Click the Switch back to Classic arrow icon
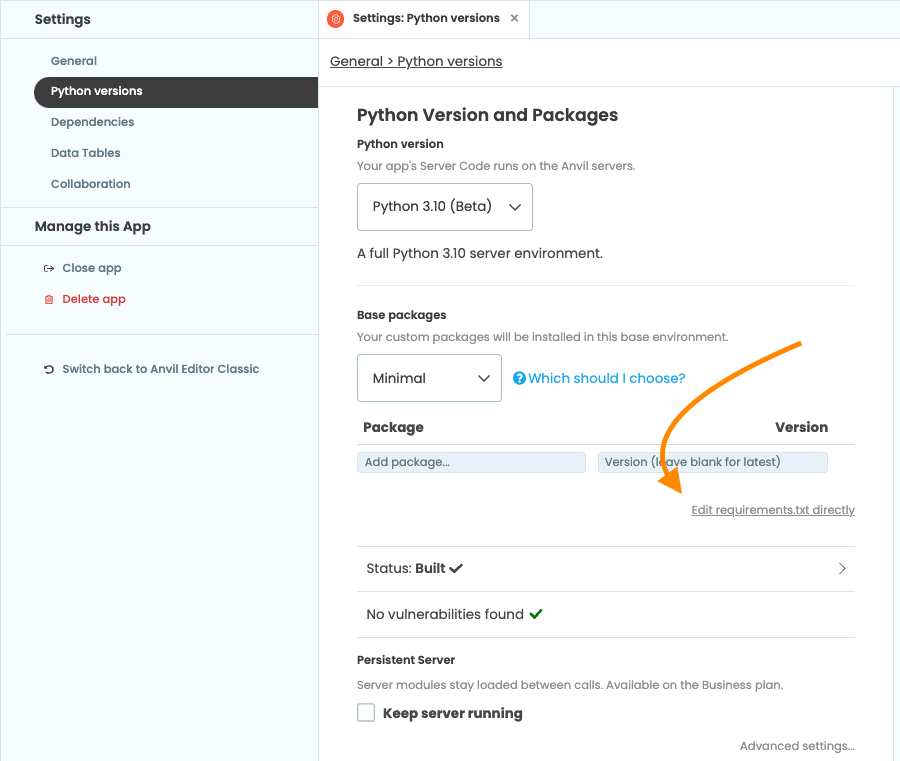This screenshot has height=761, width=900. pyautogui.click(x=49, y=369)
